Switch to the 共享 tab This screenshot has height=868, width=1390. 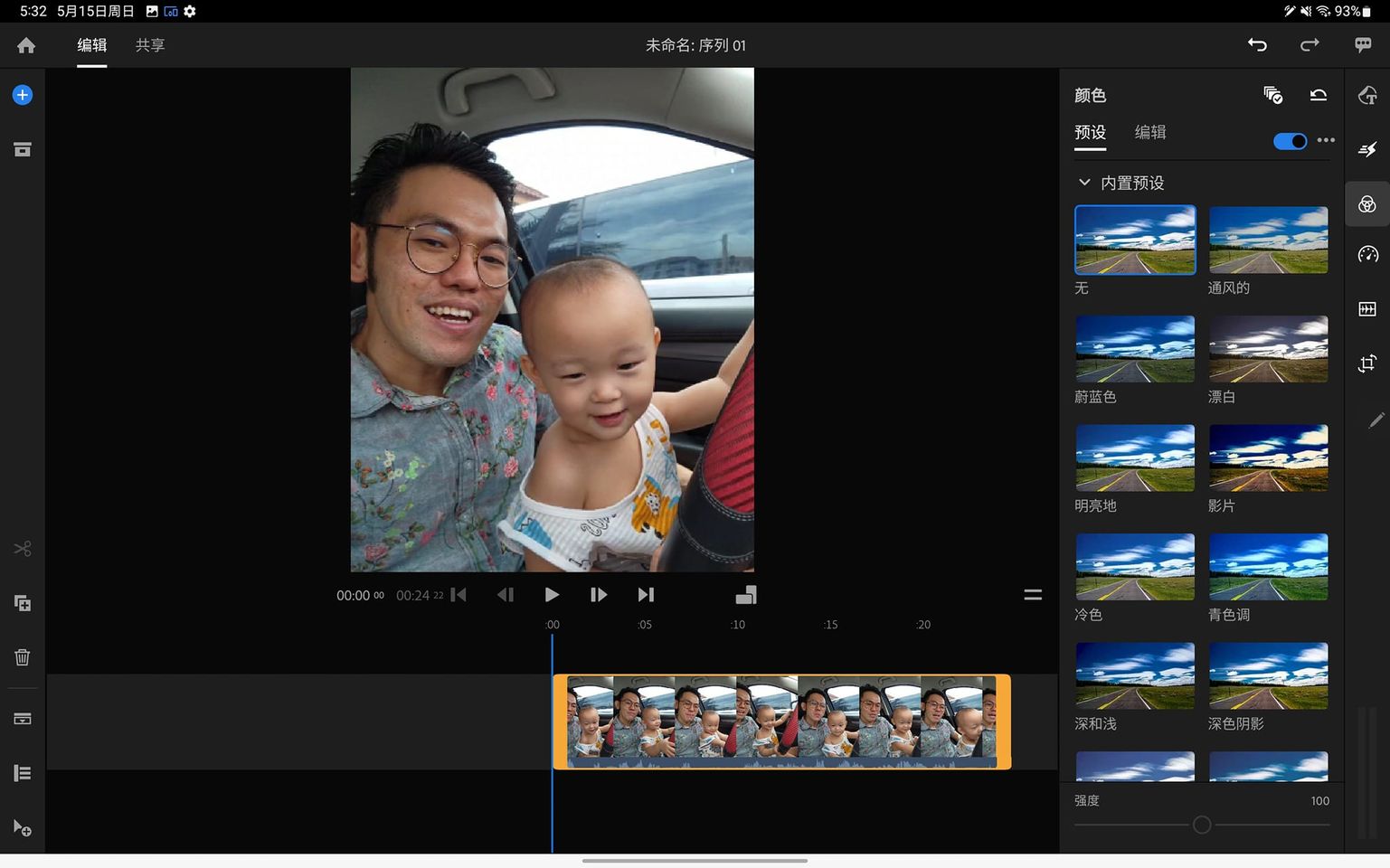click(x=150, y=45)
